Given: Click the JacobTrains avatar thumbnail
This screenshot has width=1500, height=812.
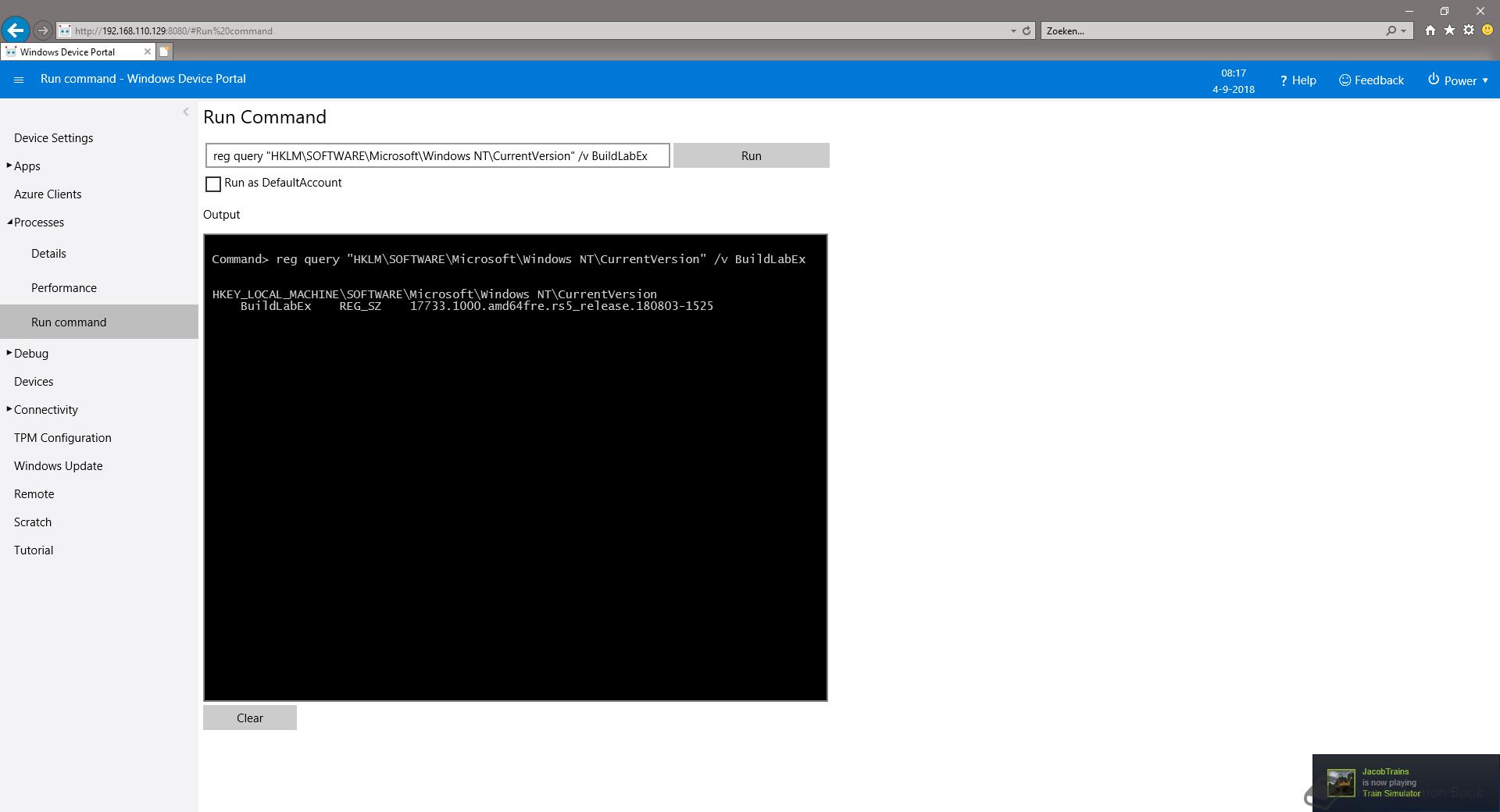Looking at the screenshot, I should pyautogui.click(x=1341, y=783).
